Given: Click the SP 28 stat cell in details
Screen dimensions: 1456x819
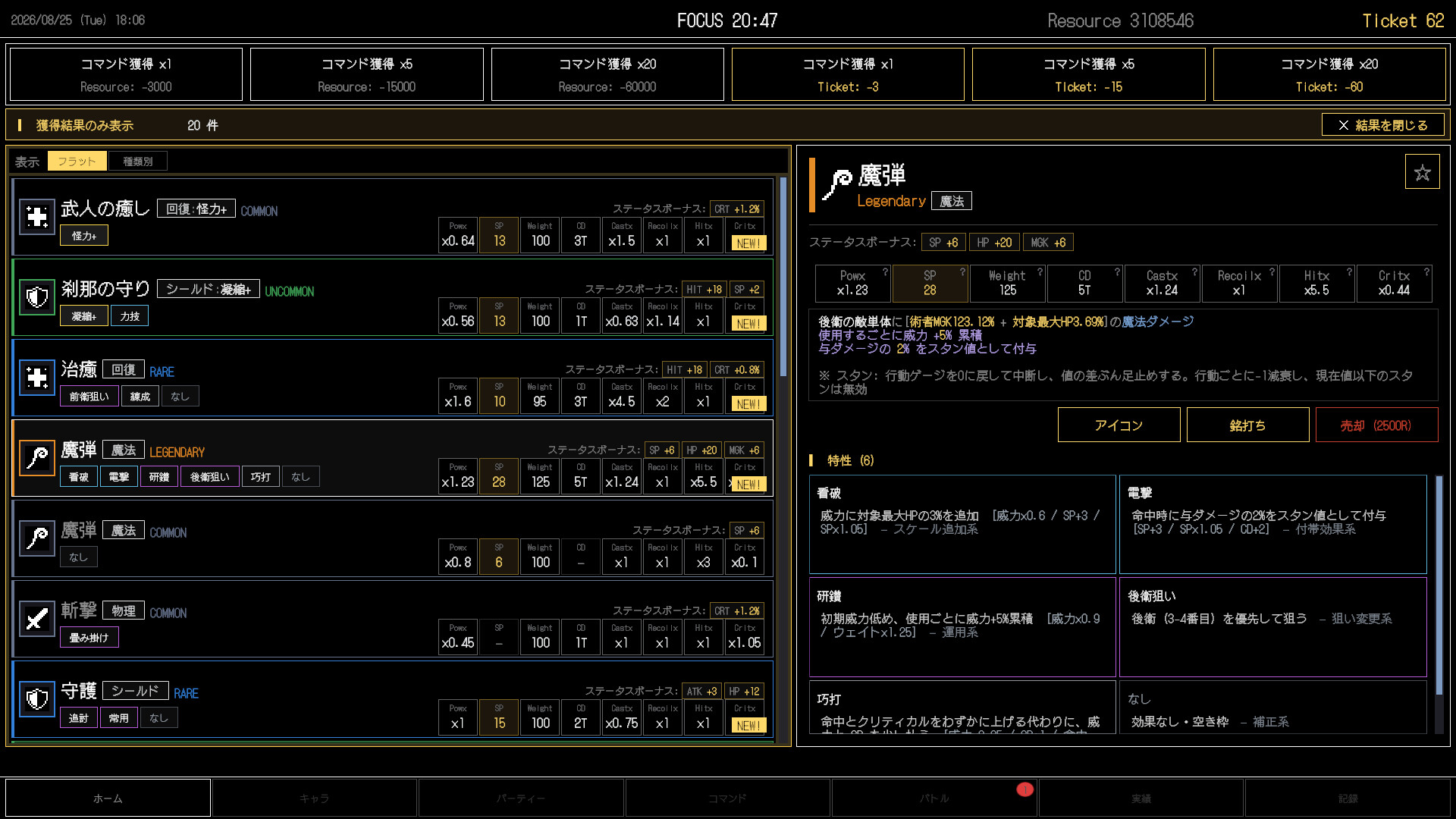Looking at the screenshot, I should coord(930,283).
